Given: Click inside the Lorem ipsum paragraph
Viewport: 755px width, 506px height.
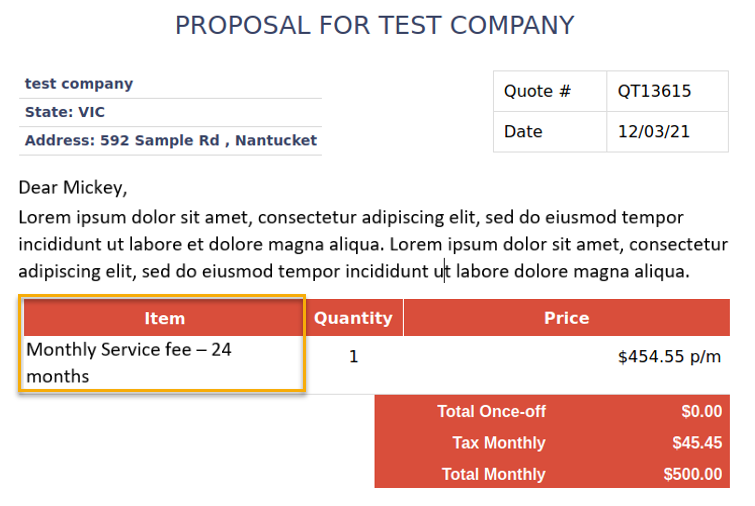Looking at the screenshot, I should coord(372,244).
